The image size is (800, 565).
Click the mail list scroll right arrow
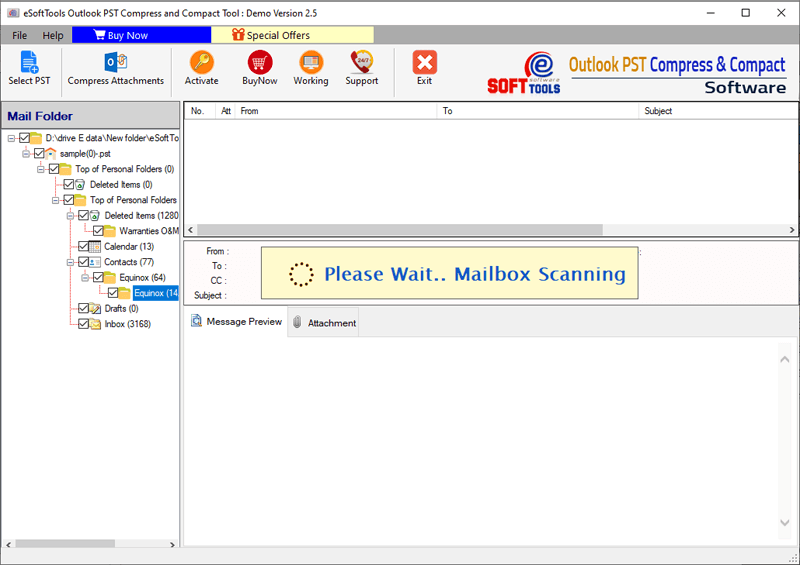792,230
